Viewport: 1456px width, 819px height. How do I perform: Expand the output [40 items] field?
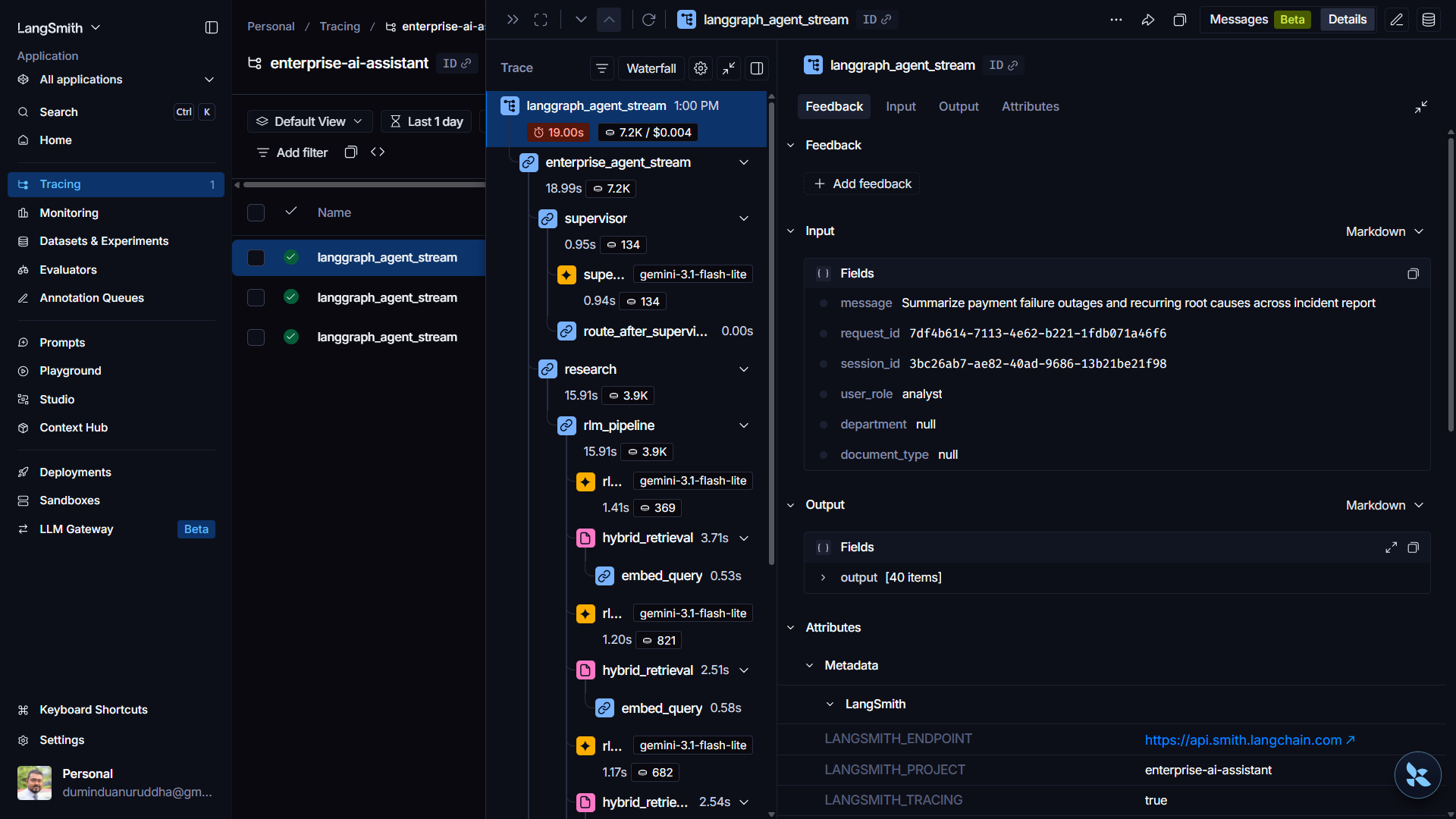823,578
